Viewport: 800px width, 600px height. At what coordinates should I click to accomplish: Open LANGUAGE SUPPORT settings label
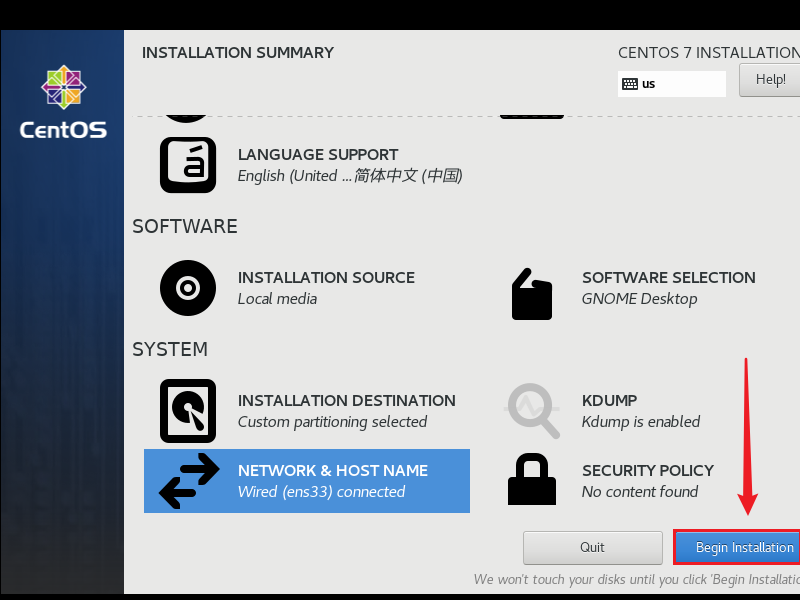318,155
